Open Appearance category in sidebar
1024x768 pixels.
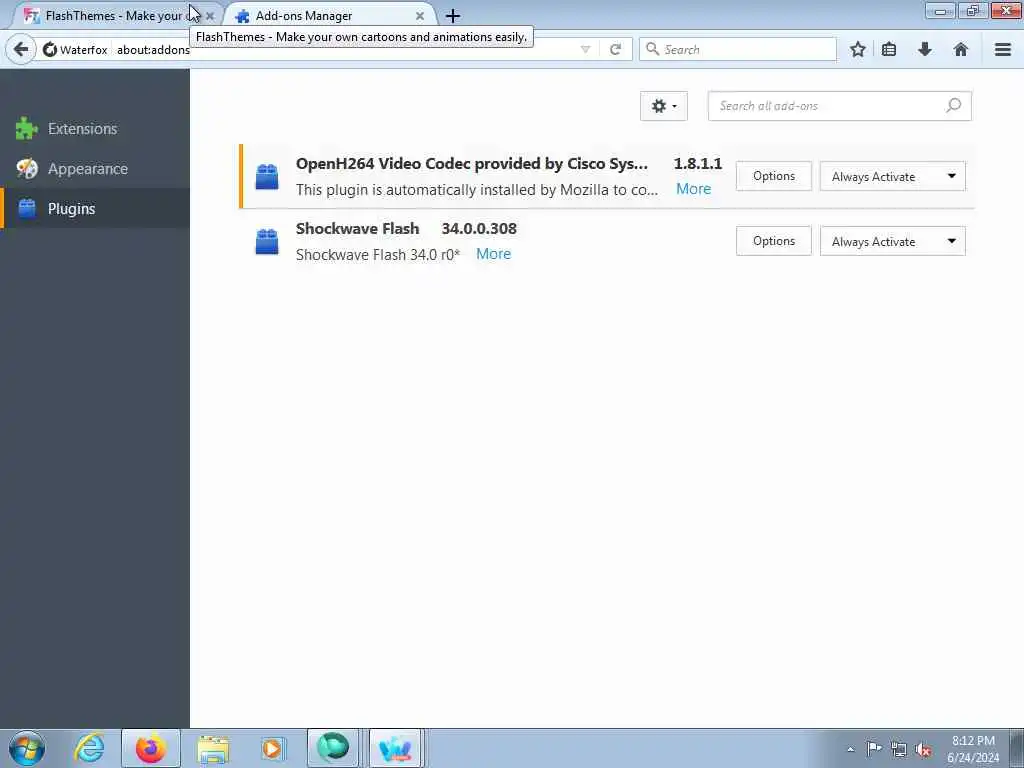[95, 168]
